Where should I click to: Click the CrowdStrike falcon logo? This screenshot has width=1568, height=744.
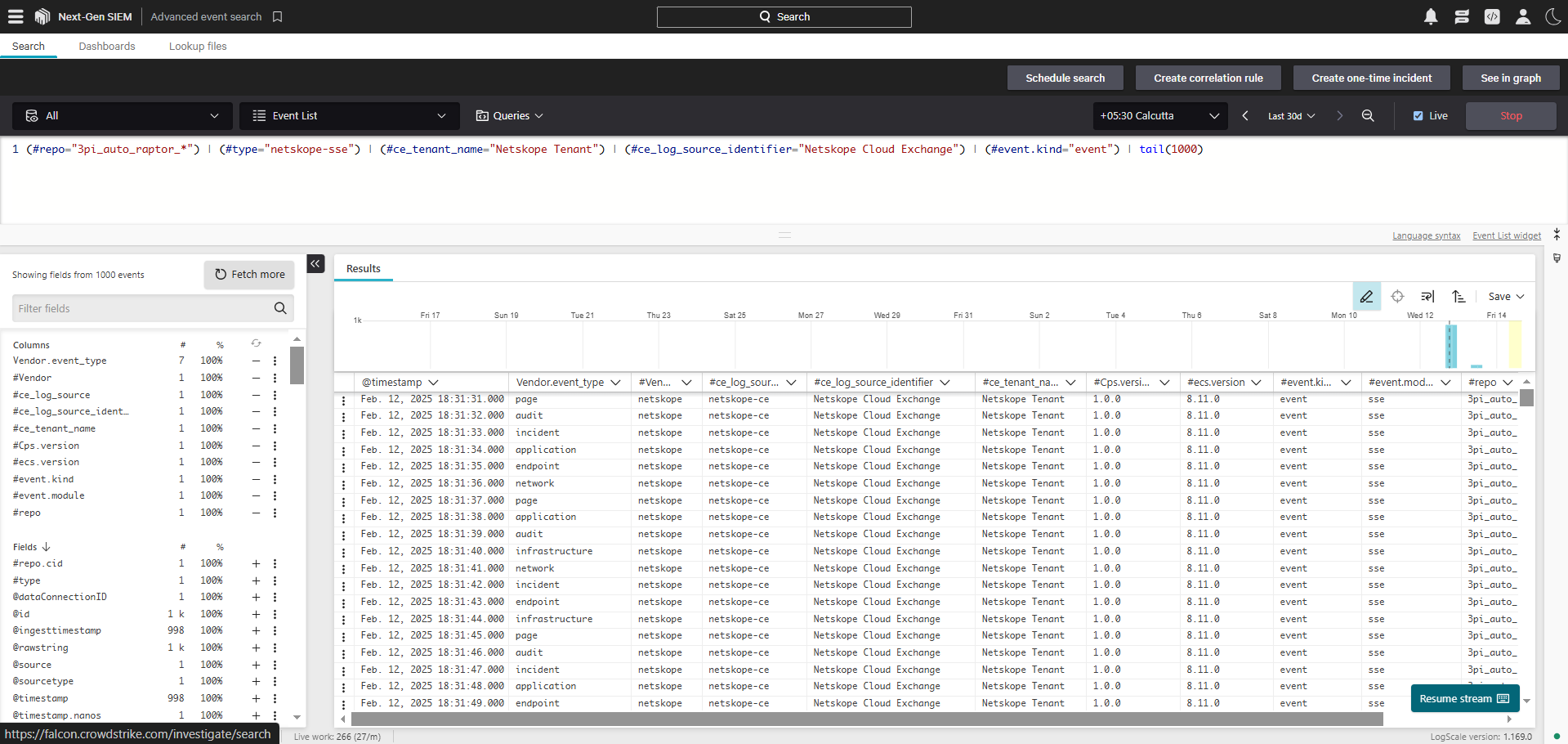click(42, 16)
